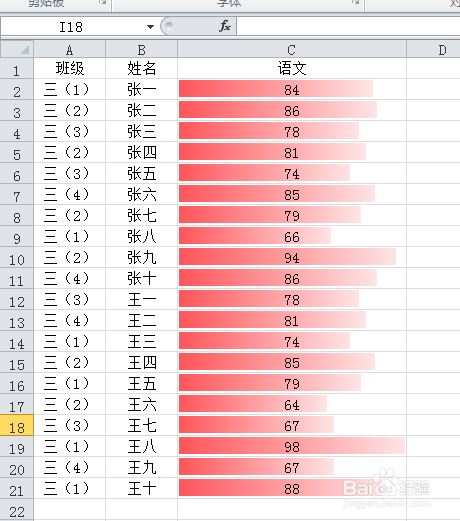Select the name cell 王七

coord(142,426)
